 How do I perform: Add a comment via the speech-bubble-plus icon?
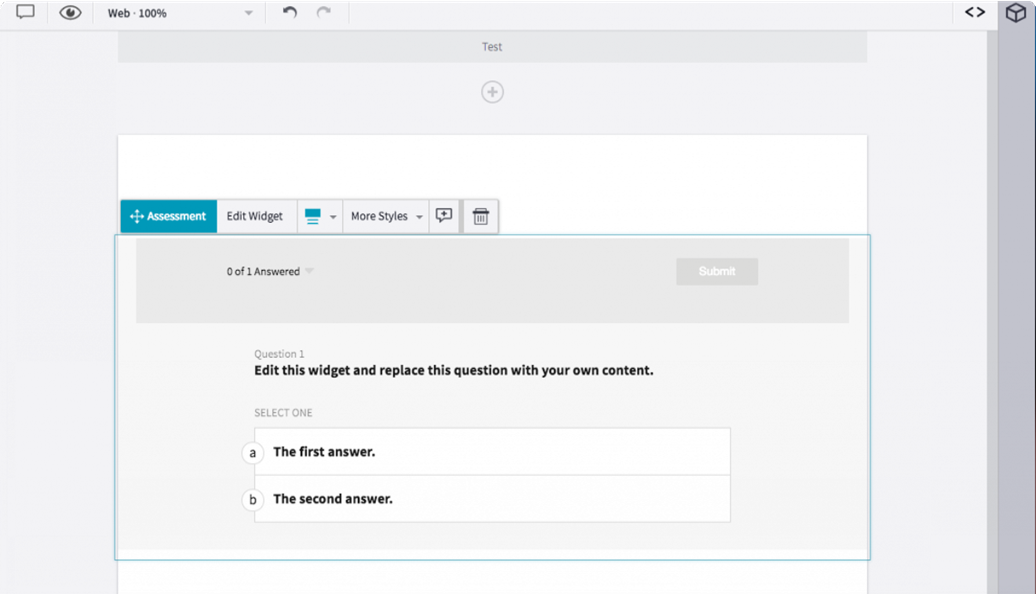click(443, 216)
